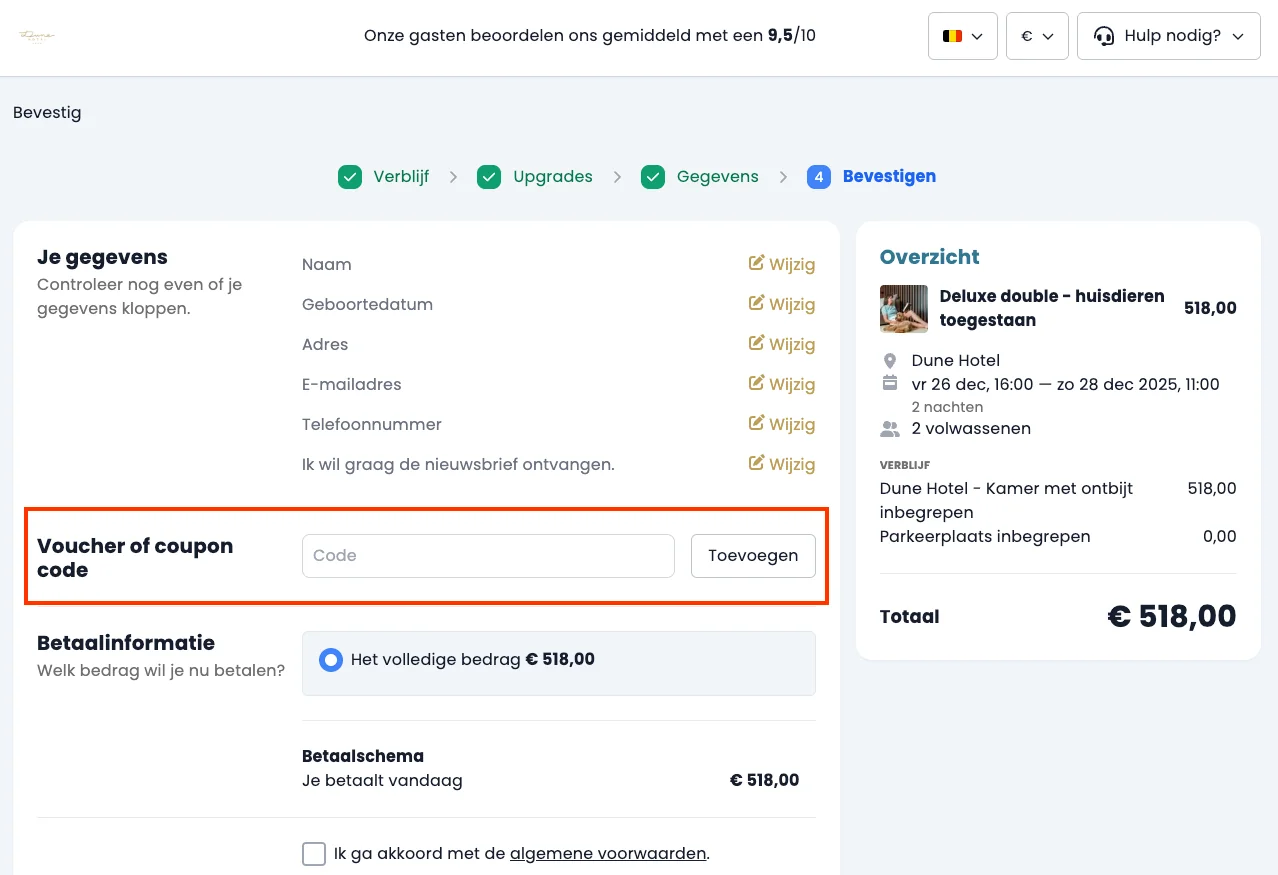Click the pencil icon for Telefoonnummer

click(x=757, y=424)
